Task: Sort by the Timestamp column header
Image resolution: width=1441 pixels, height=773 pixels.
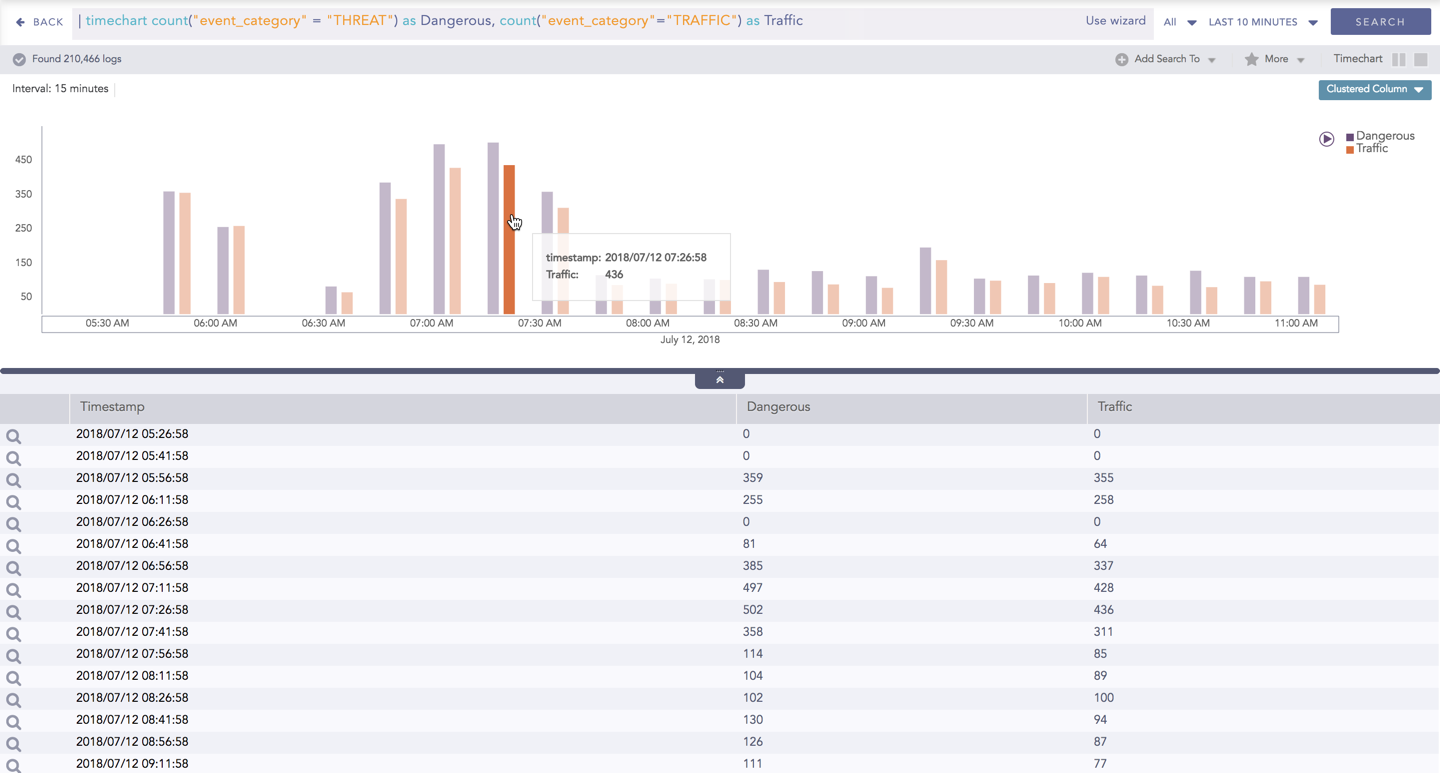Action: pyautogui.click(x=112, y=407)
